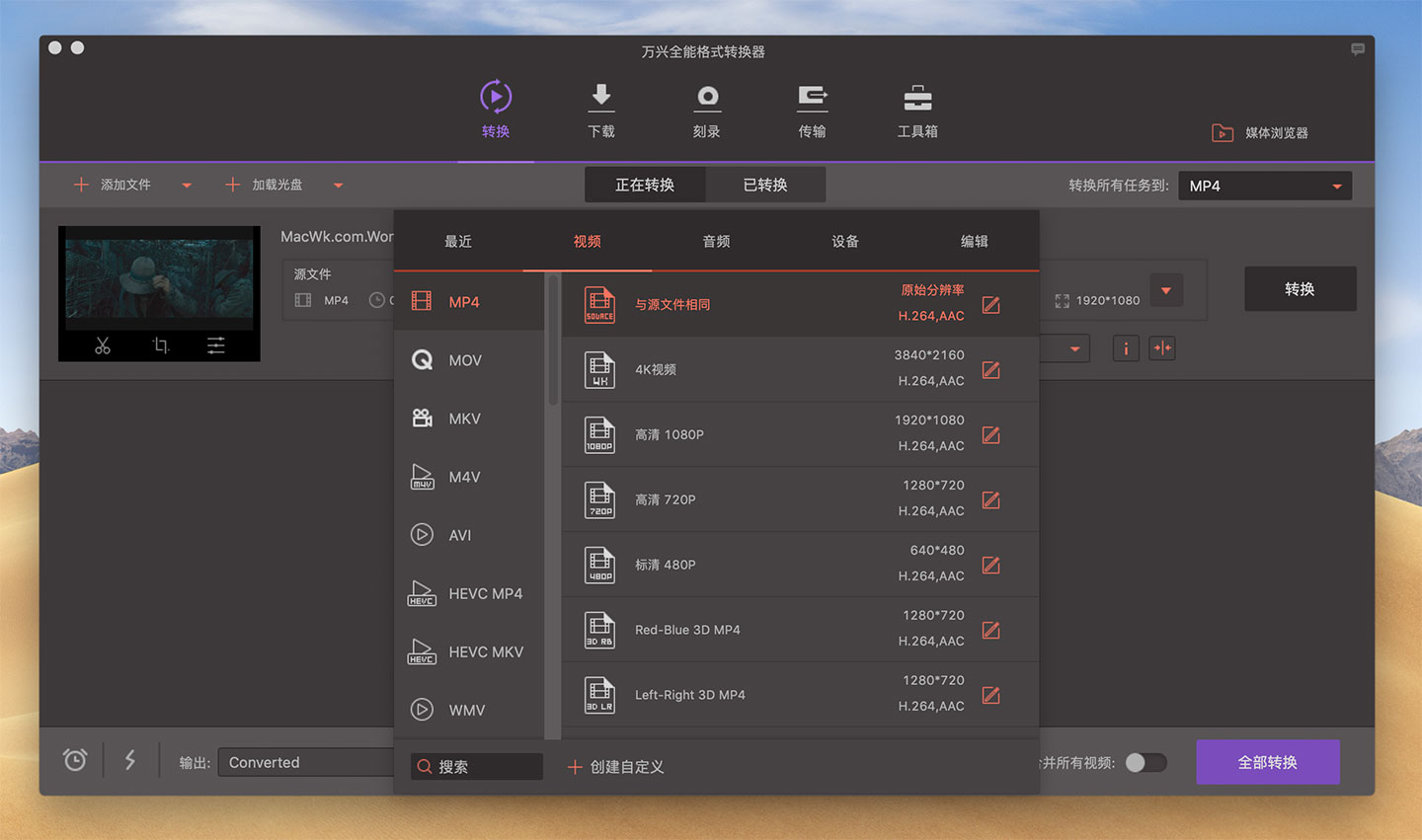Click the crop icon under video thumbnail
Viewport: 1422px width, 840px height.
coord(160,345)
